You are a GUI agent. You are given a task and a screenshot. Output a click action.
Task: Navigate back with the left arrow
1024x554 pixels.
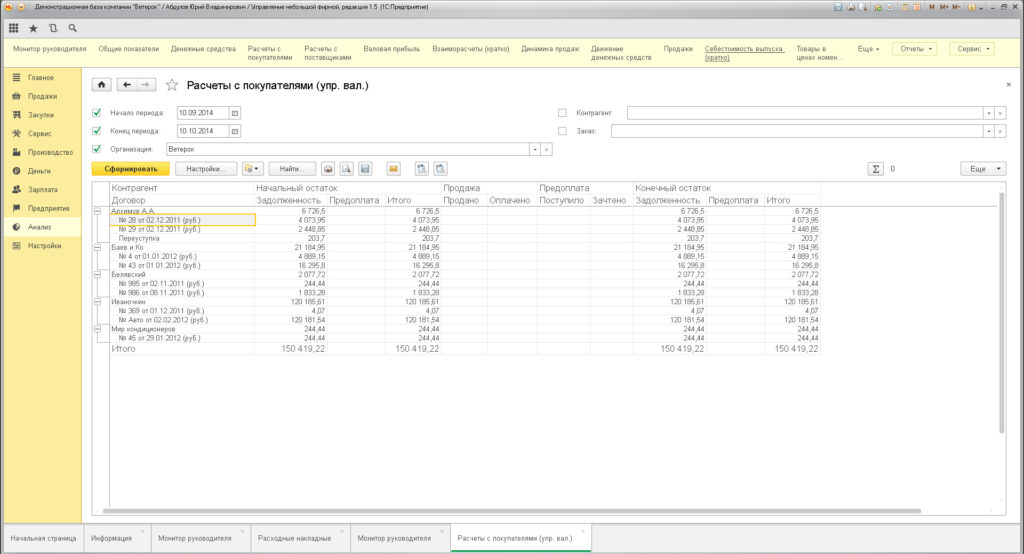[x=127, y=85]
